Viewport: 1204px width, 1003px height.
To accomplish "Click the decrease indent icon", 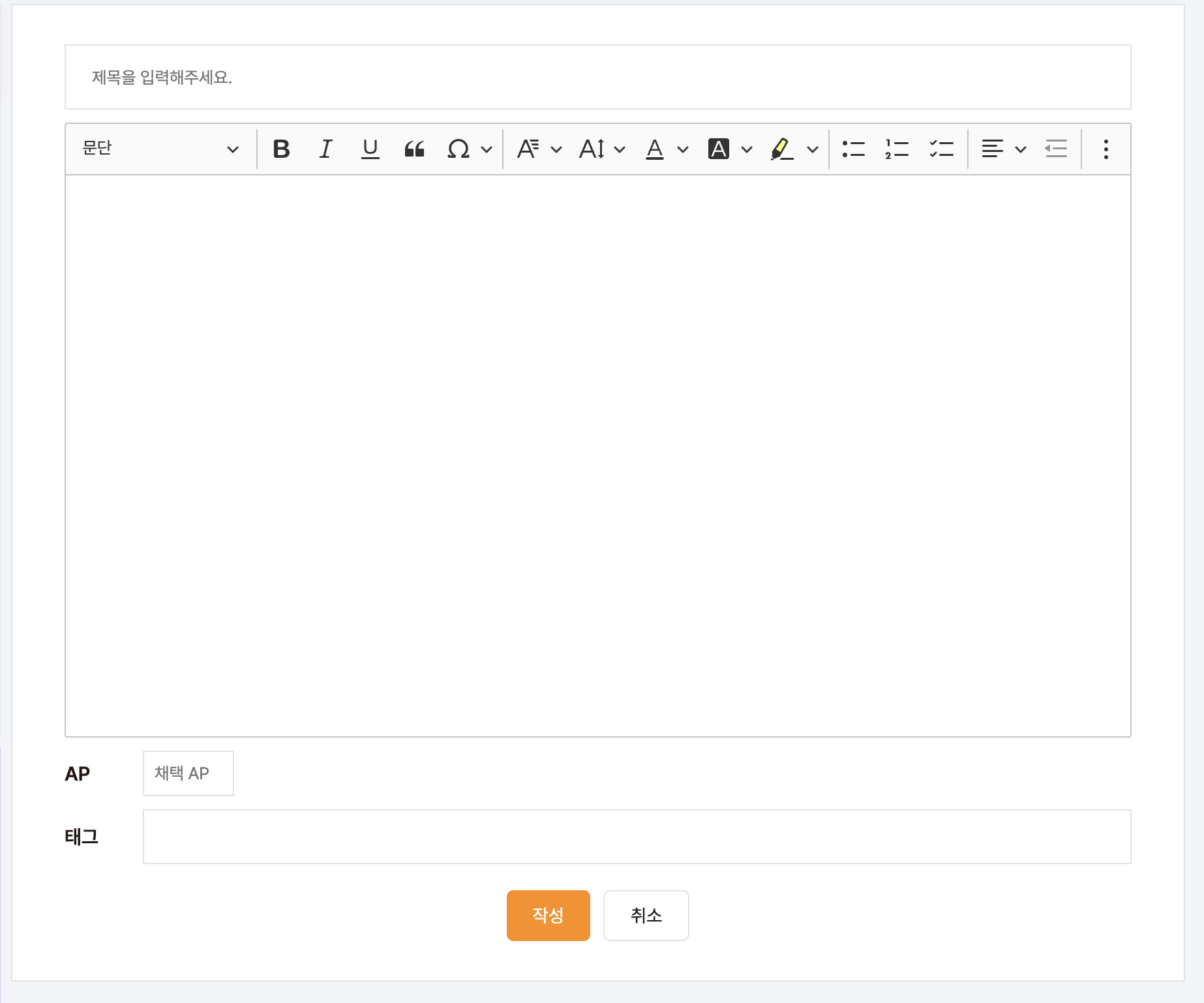I will 1055,149.
